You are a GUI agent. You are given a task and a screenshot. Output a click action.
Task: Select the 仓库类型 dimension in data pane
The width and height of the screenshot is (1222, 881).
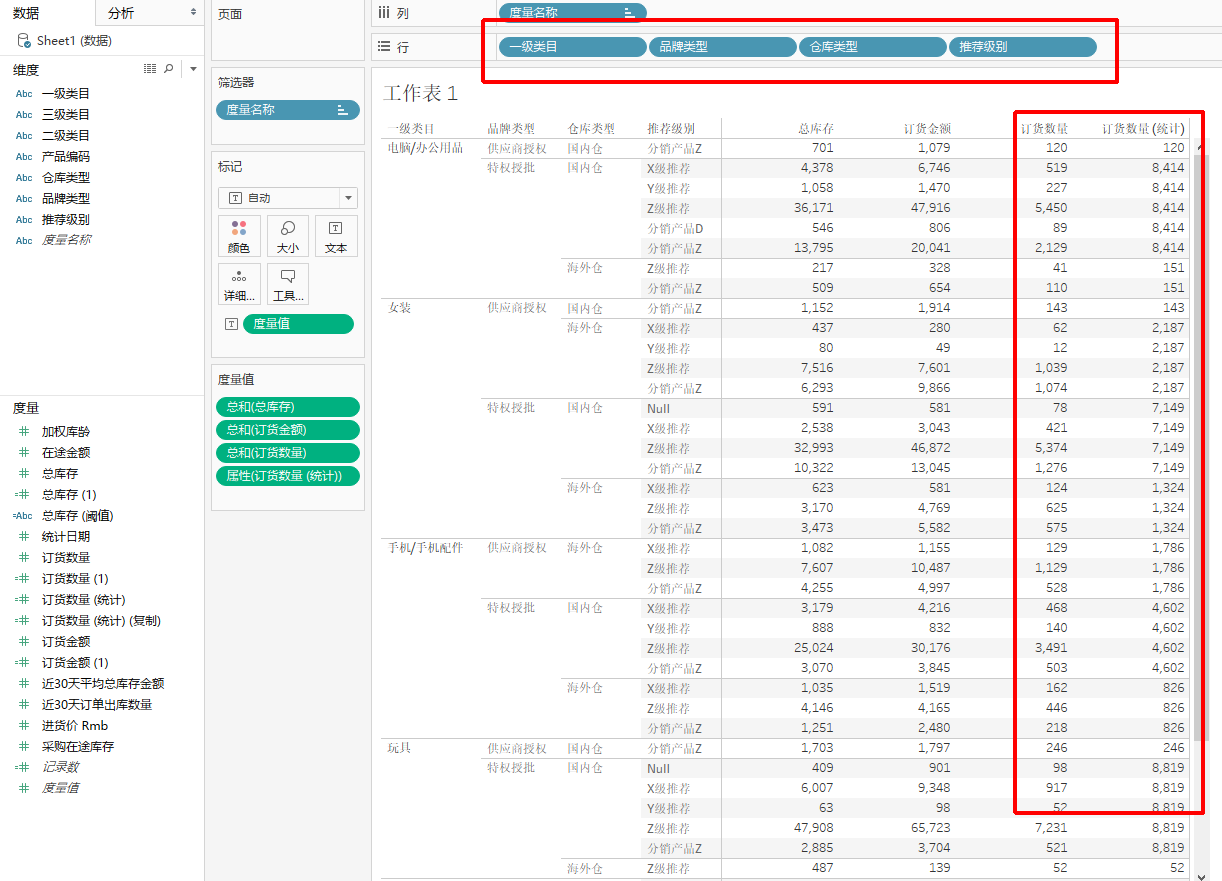click(x=65, y=178)
